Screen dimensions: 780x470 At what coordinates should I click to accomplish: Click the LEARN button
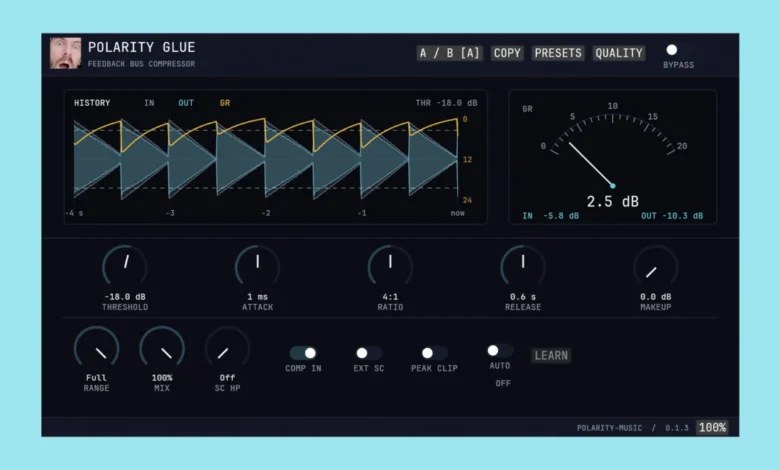(x=551, y=356)
